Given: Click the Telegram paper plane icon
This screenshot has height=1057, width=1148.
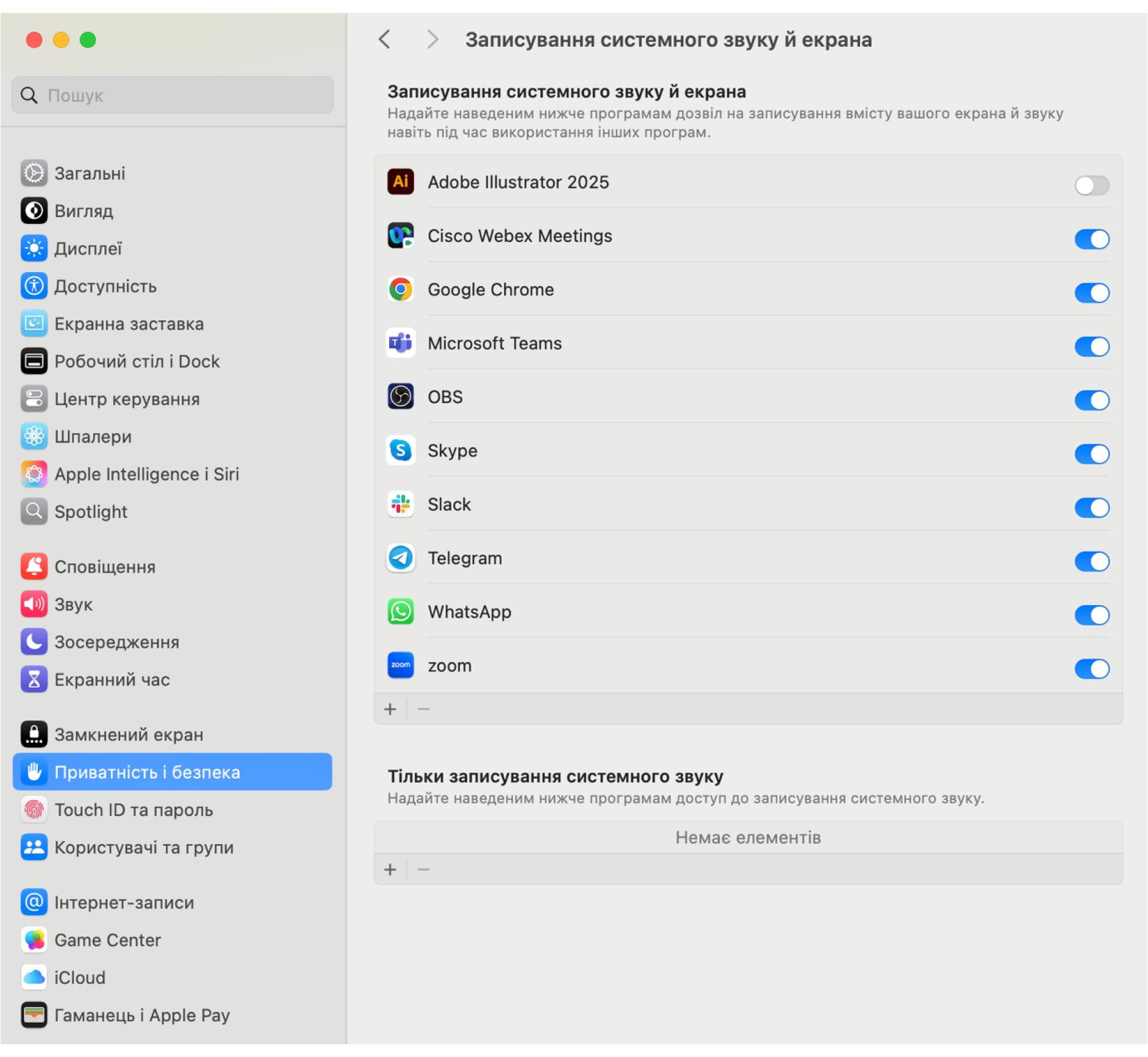Looking at the screenshot, I should 400,557.
